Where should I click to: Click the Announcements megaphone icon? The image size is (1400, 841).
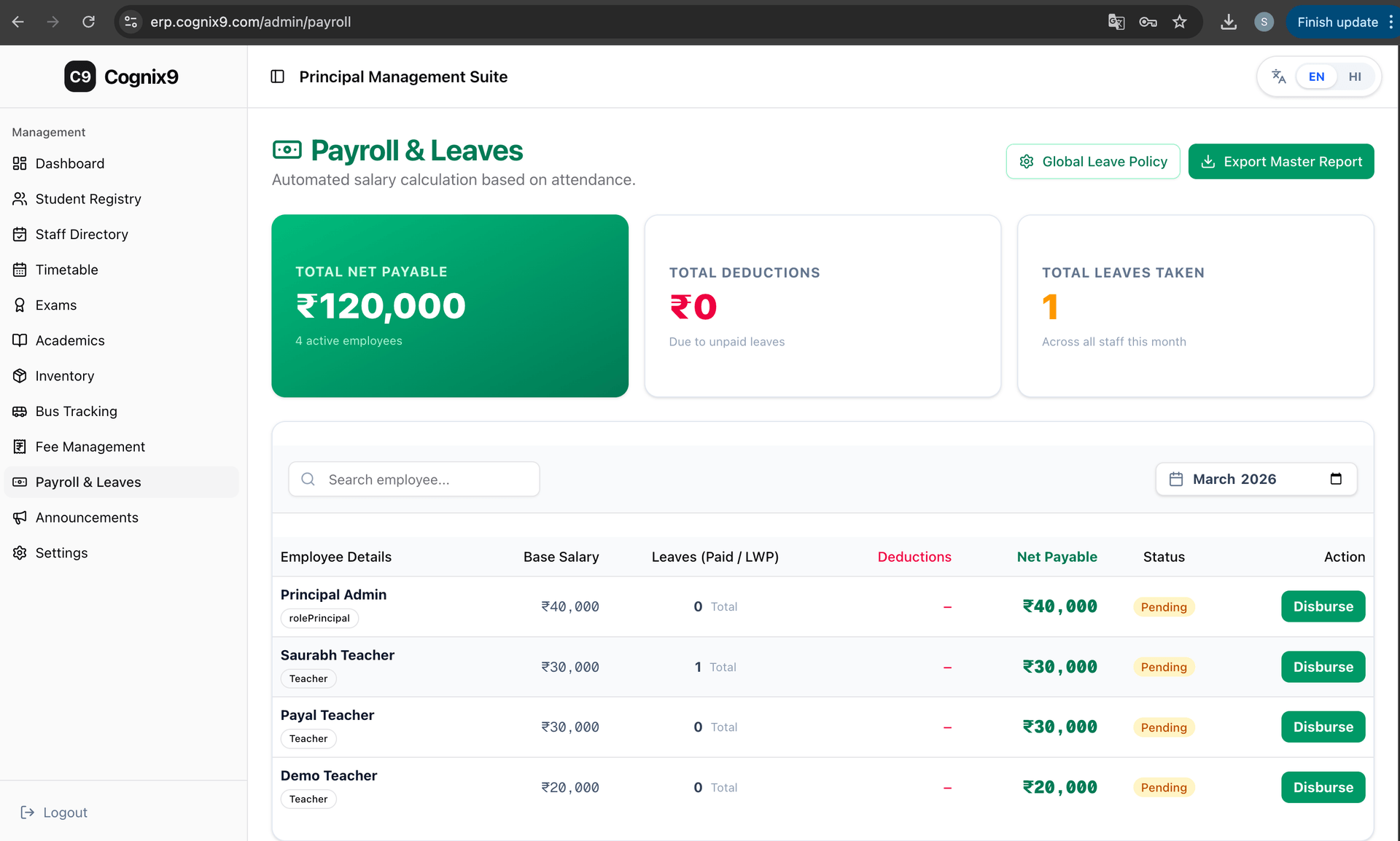(20, 517)
